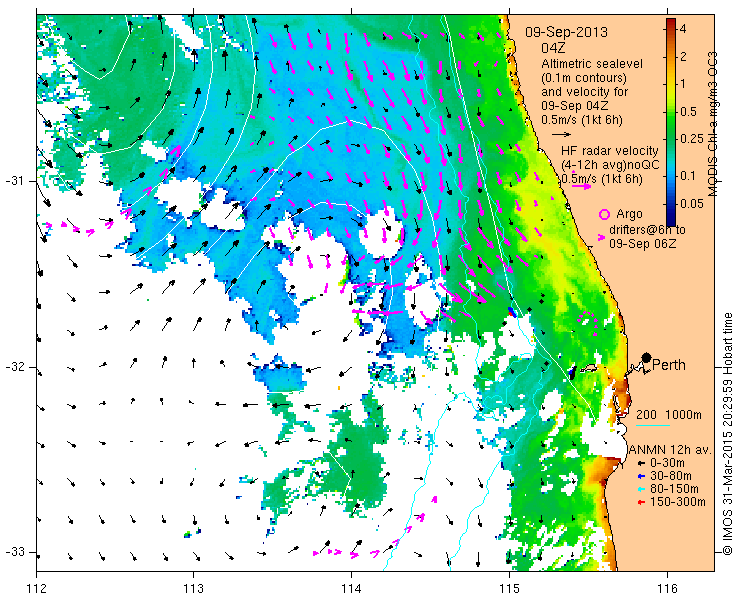Click the longitude axis label 114
Viewport: 740px width, 600px height.
(x=351, y=589)
